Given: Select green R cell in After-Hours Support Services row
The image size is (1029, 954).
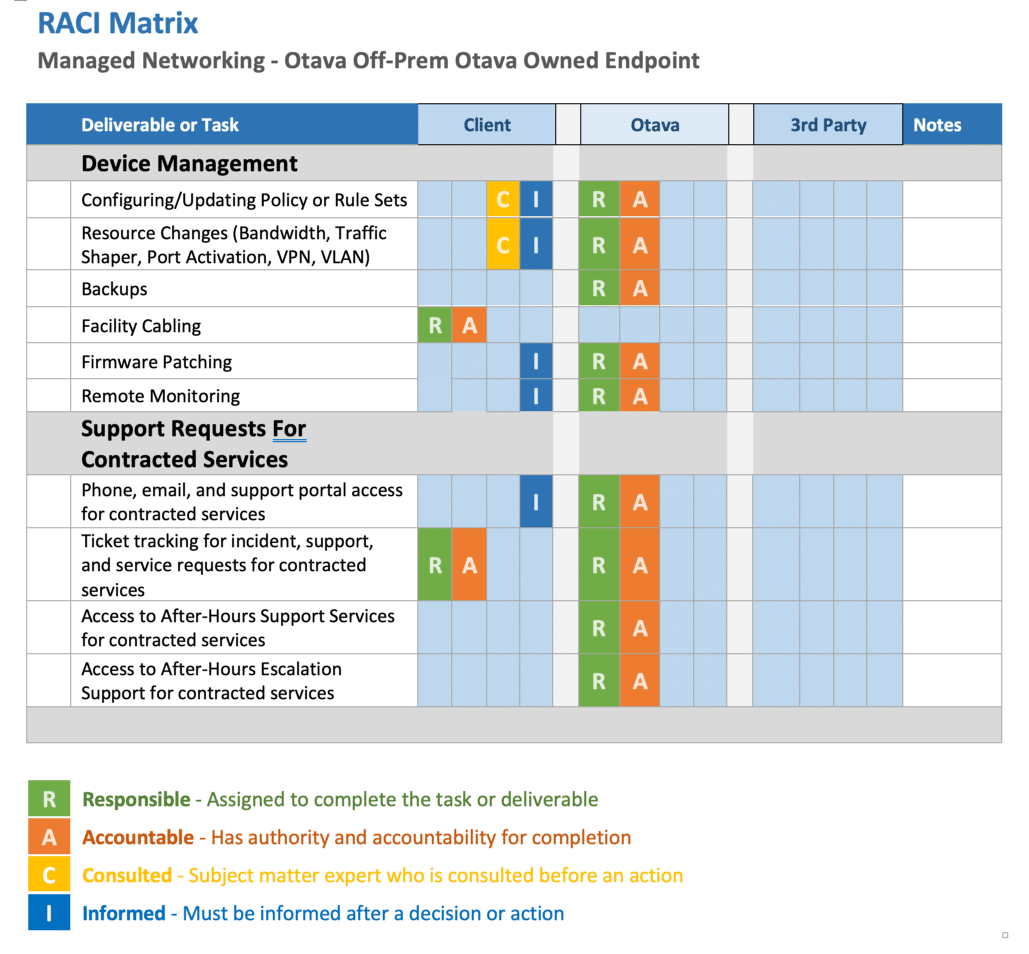Looking at the screenshot, I should tap(598, 628).
